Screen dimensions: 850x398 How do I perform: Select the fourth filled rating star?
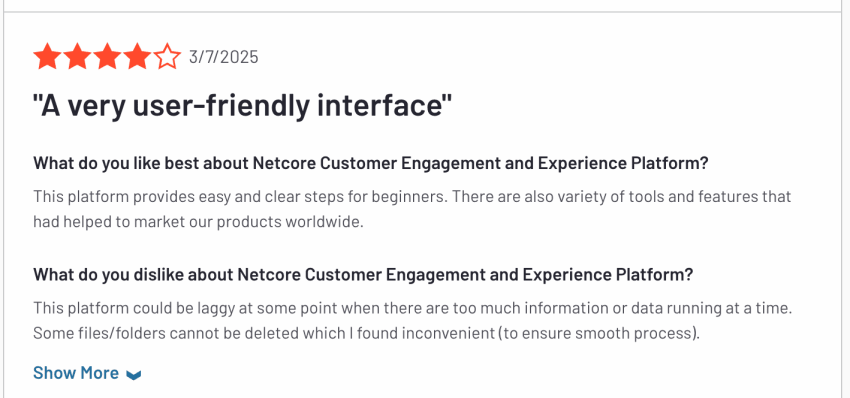coord(137,57)
